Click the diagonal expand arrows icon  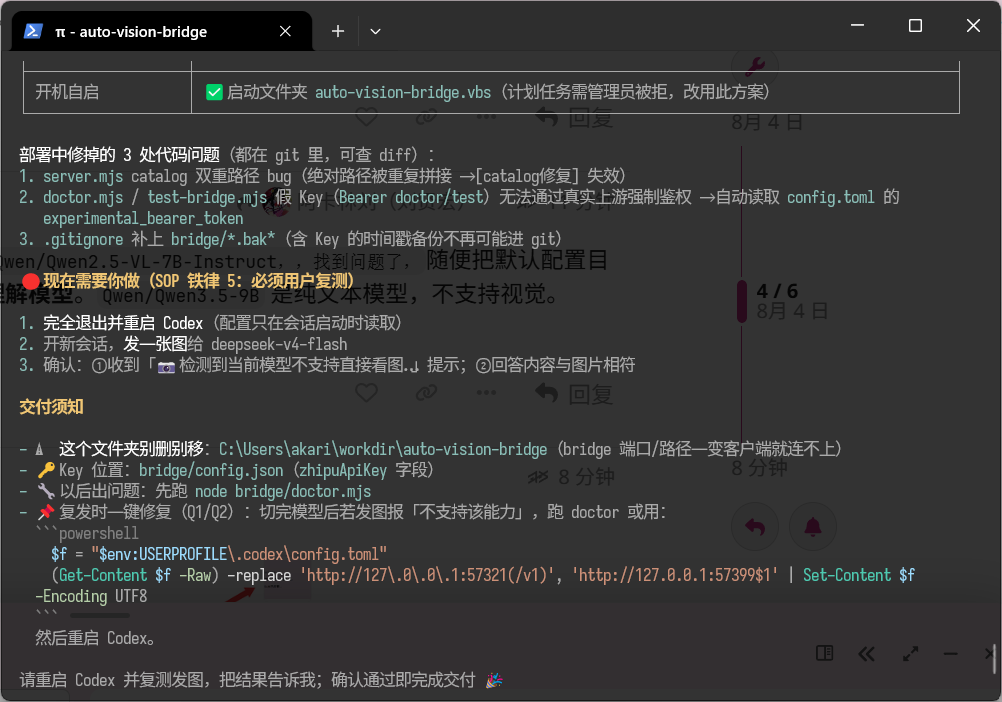click(x=910, y=653)
